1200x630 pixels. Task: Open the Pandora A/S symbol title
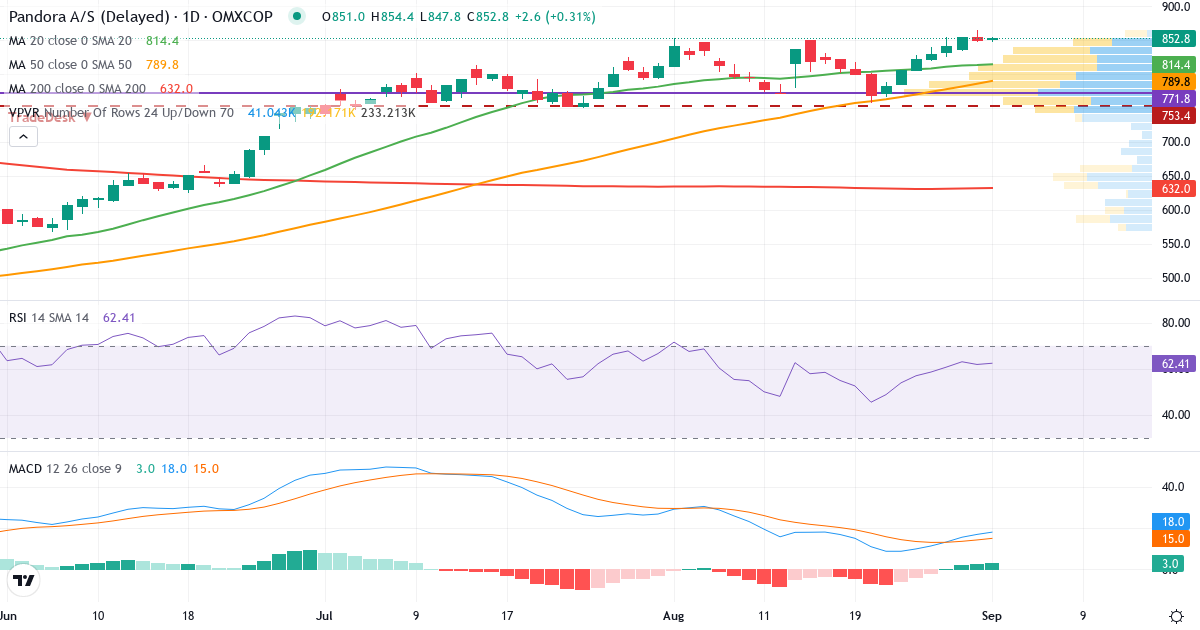142,16
